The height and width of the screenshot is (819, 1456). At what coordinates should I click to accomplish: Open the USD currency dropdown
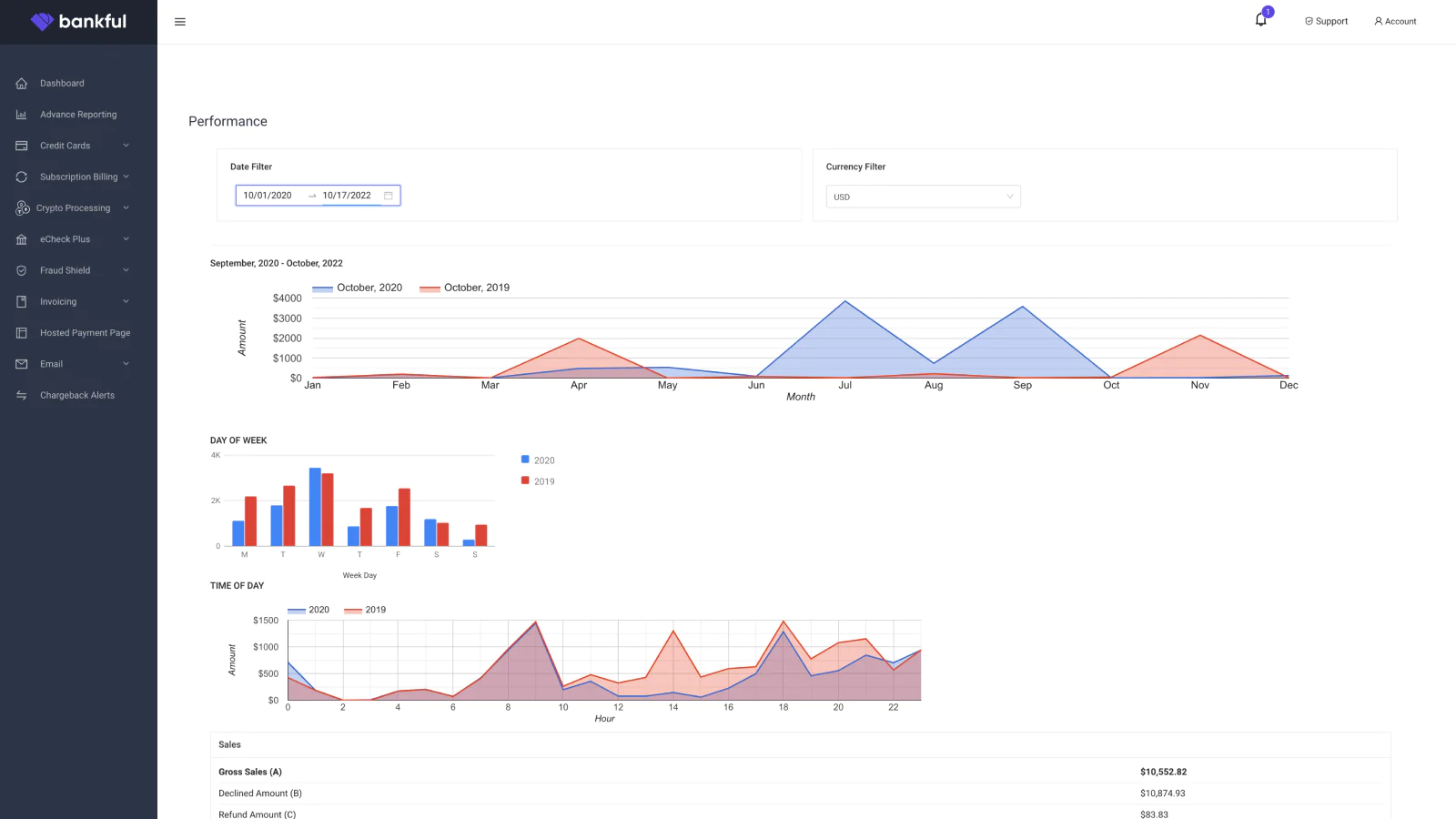[923, 197]
